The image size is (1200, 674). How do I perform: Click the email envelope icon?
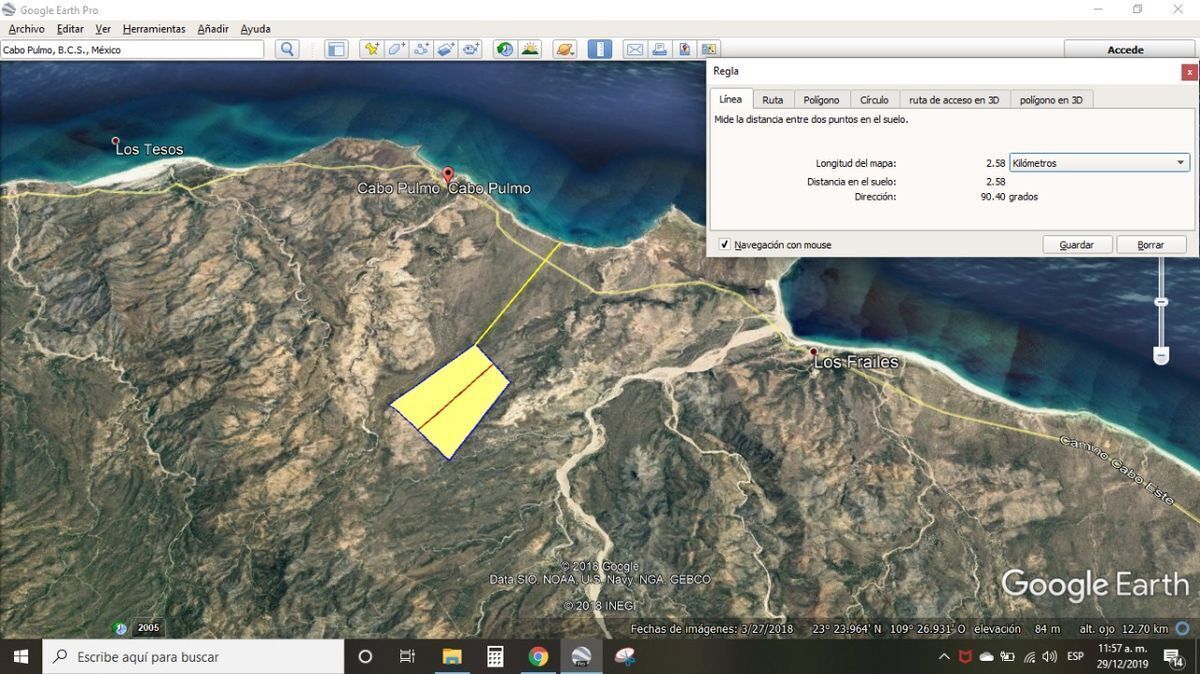pos(635,49)
